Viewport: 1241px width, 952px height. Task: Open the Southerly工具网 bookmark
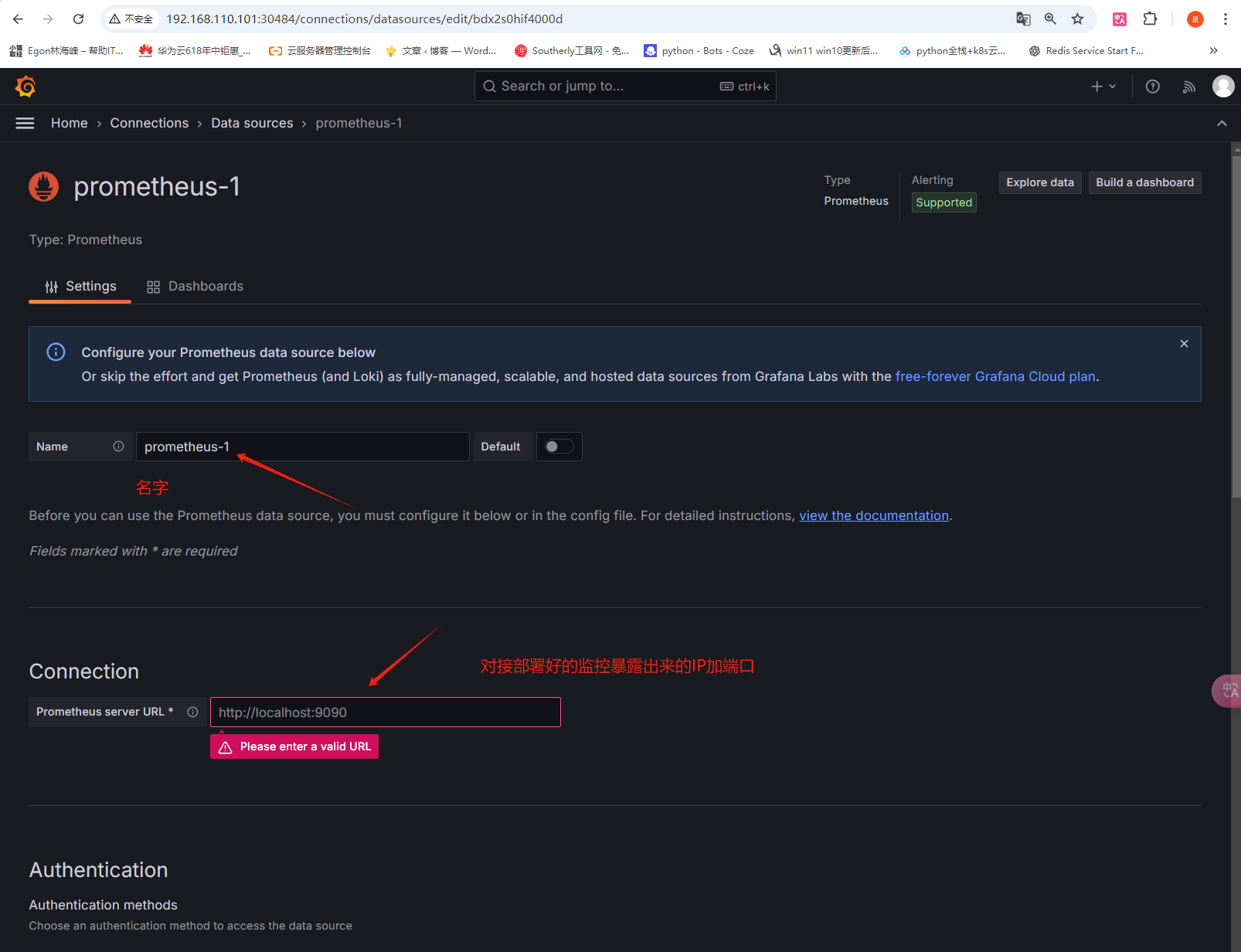coord(572,51)
